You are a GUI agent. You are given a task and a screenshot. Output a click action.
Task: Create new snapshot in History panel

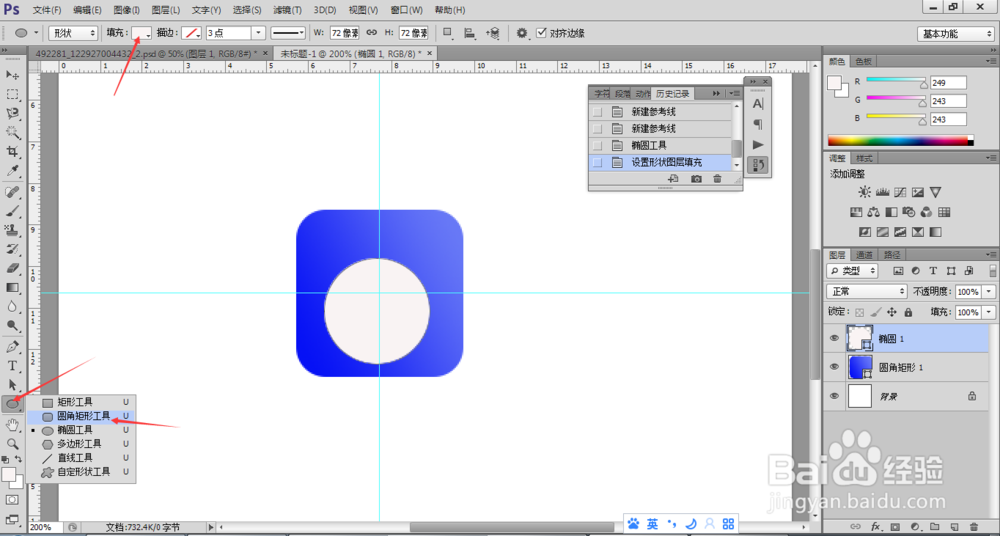pyautogui.click(x=696, y=179)
